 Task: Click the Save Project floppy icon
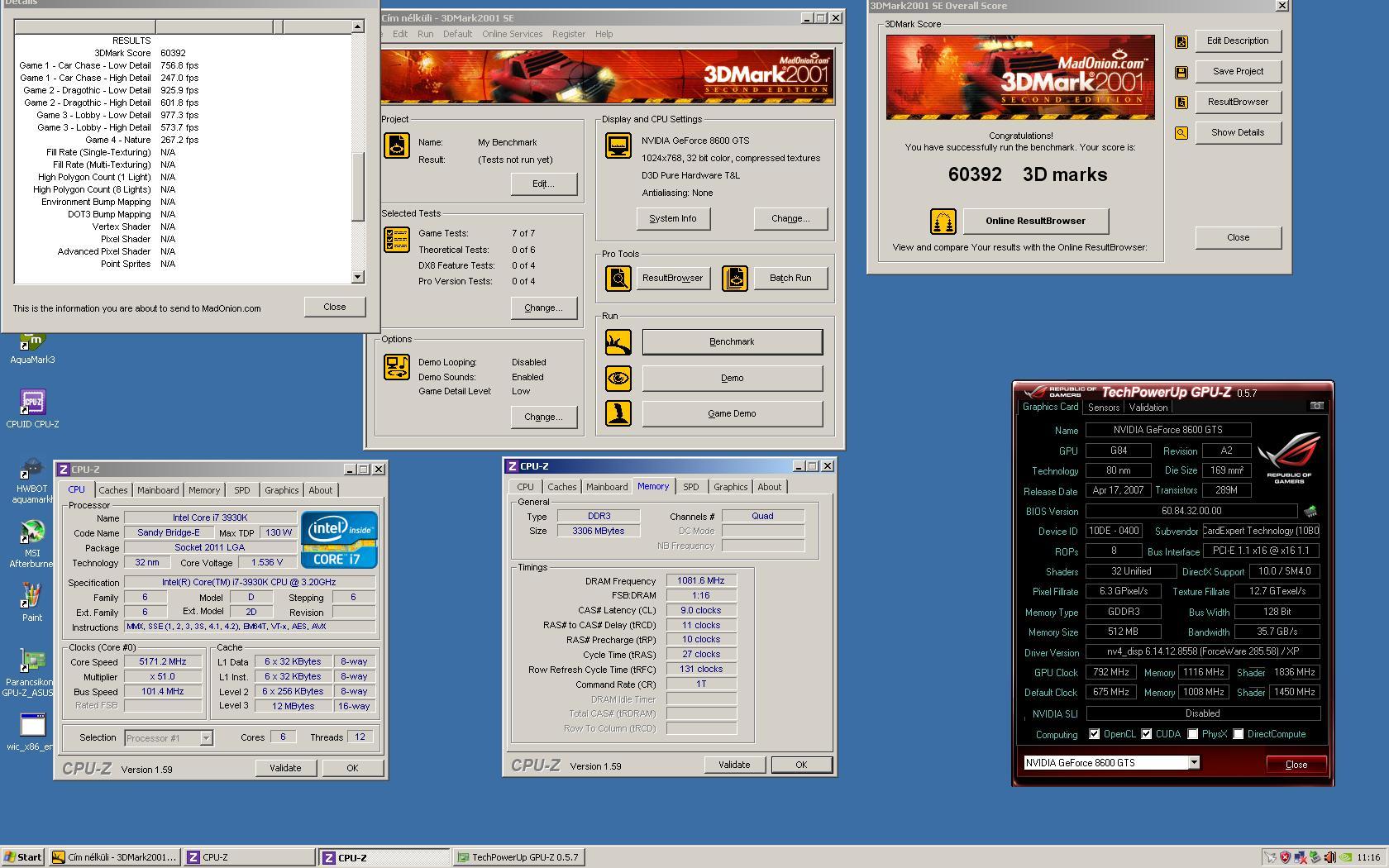1181,72
